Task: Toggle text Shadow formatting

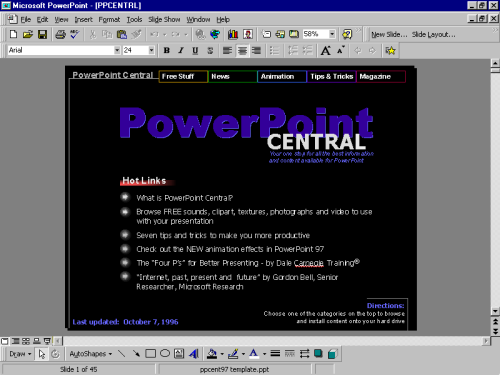Action: (210, 50)
